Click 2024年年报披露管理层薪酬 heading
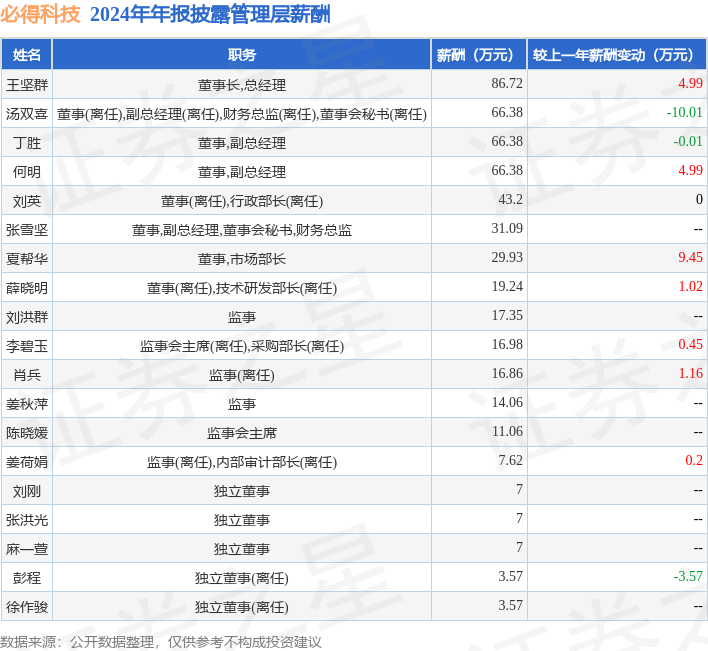Viewport: 708px width, 651px height. (210, 14)
